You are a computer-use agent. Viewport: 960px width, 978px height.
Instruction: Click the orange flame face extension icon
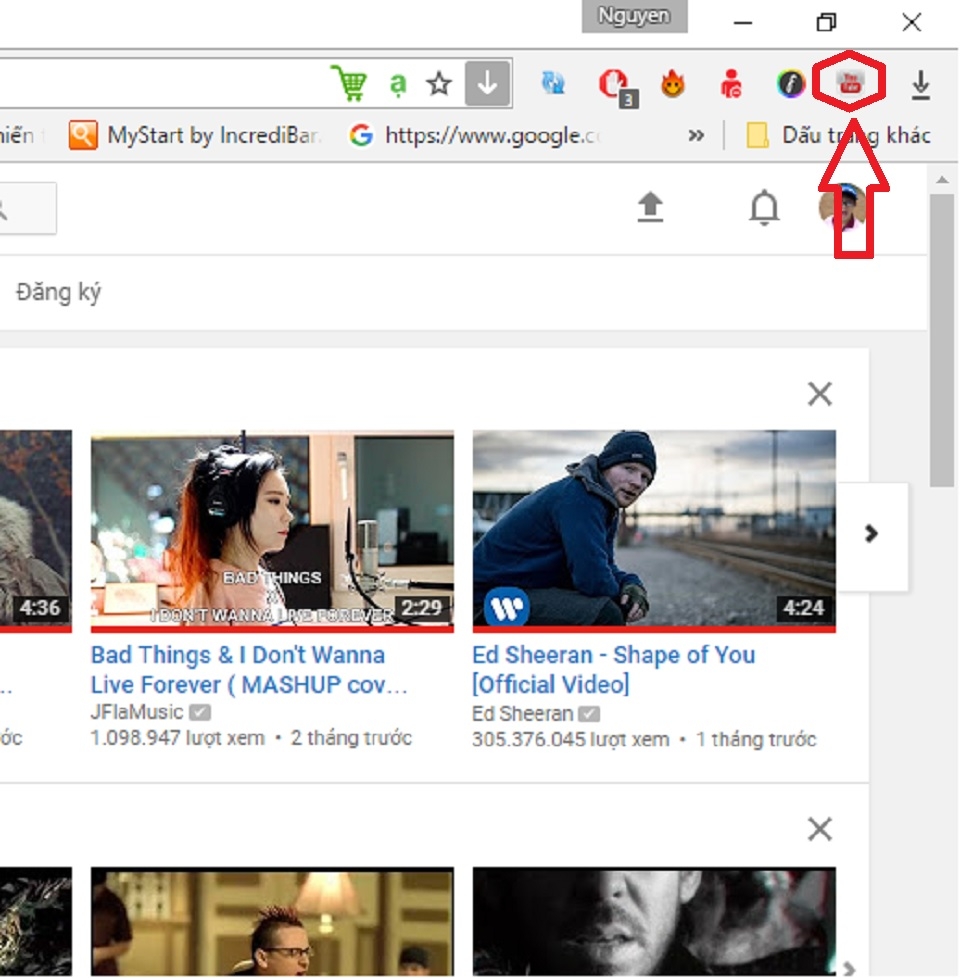pos(672,84)
